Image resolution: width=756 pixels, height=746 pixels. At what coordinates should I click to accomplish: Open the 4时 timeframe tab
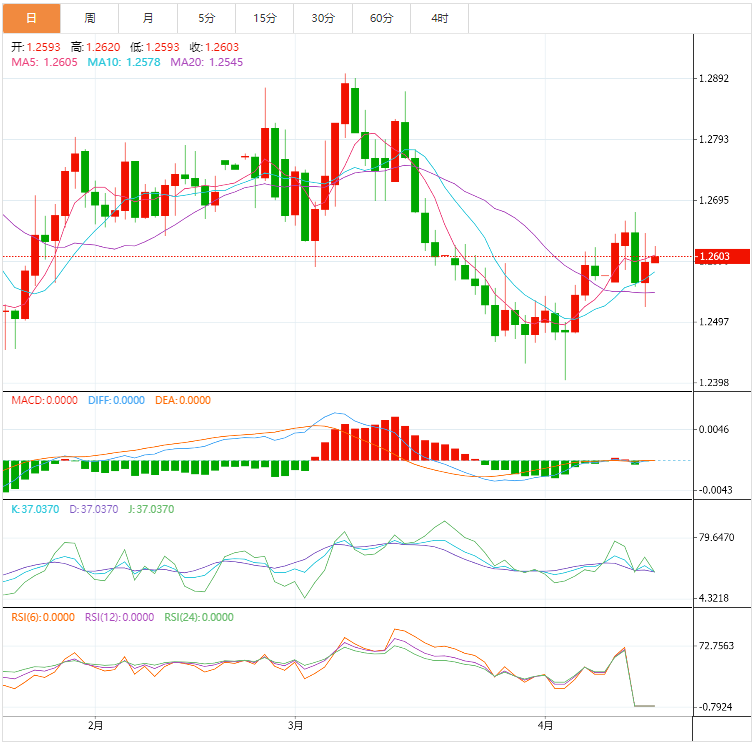coord(439,18)
